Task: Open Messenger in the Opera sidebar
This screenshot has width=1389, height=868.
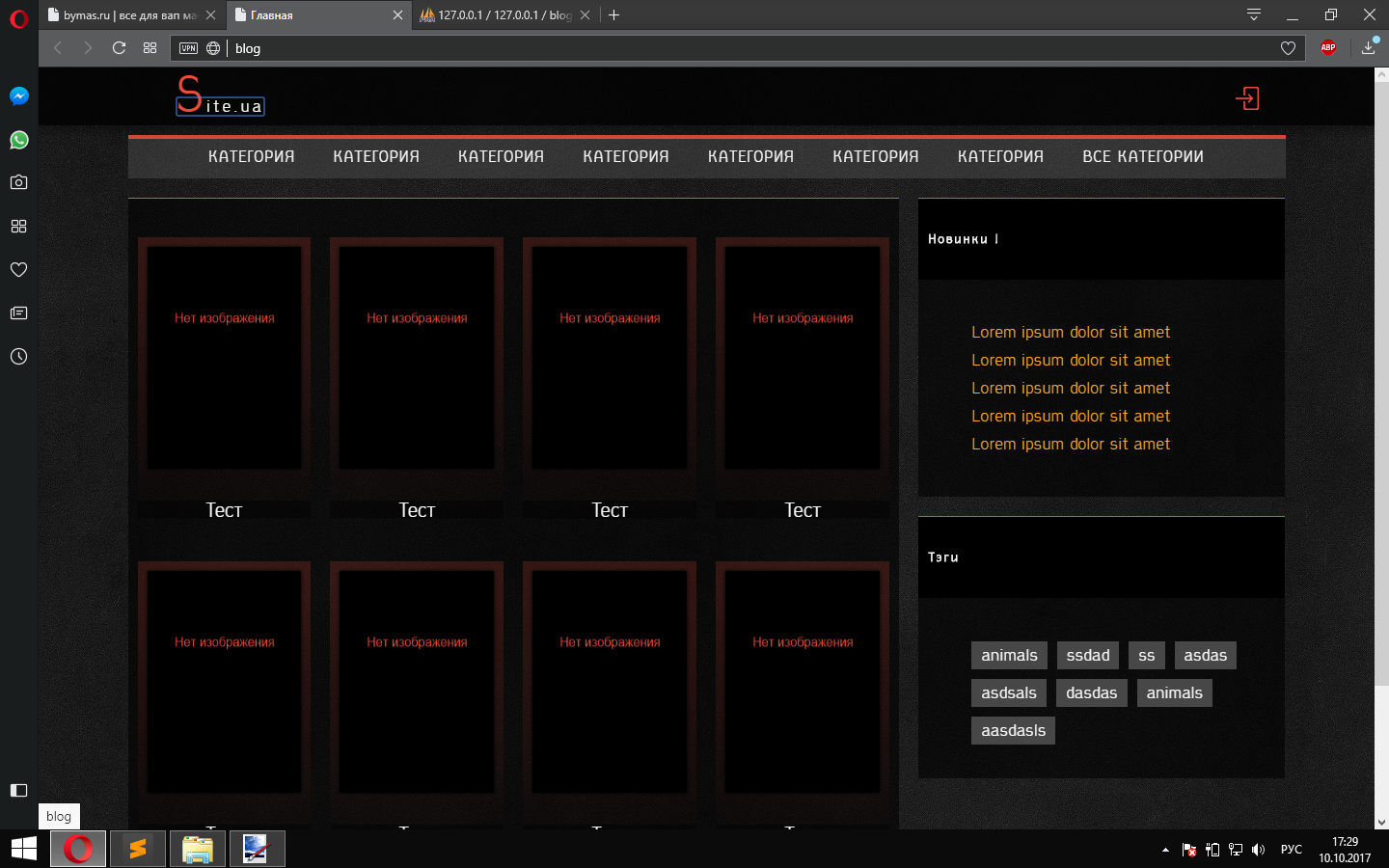Action: 18,95
